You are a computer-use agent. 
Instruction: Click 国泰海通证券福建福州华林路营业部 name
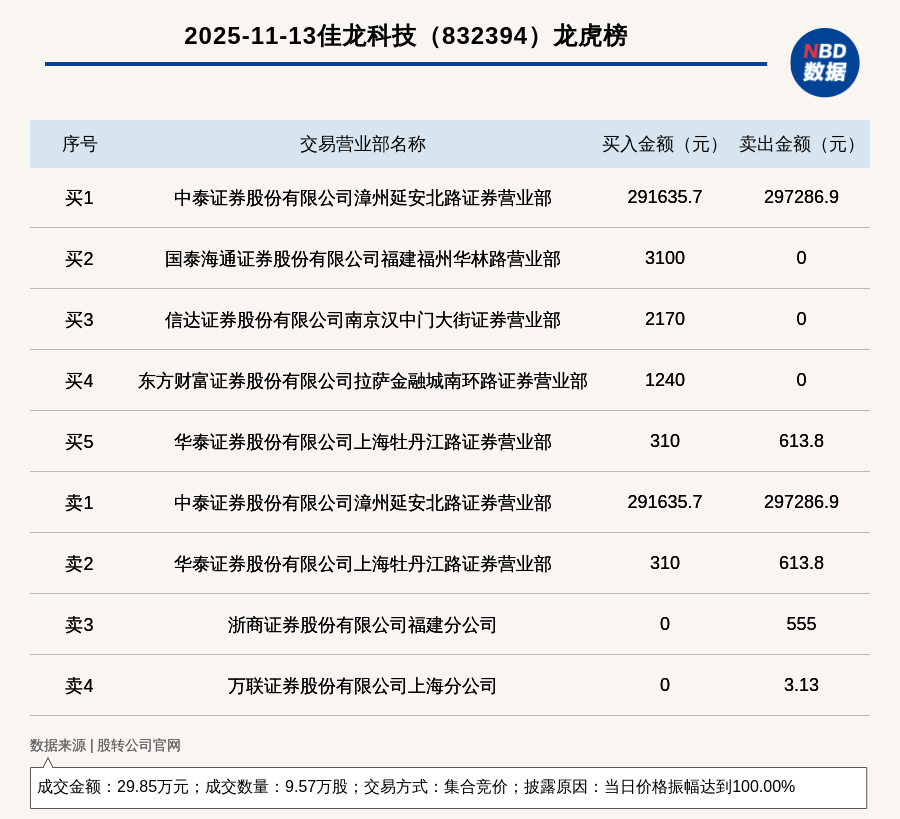[x=362, y=259]
